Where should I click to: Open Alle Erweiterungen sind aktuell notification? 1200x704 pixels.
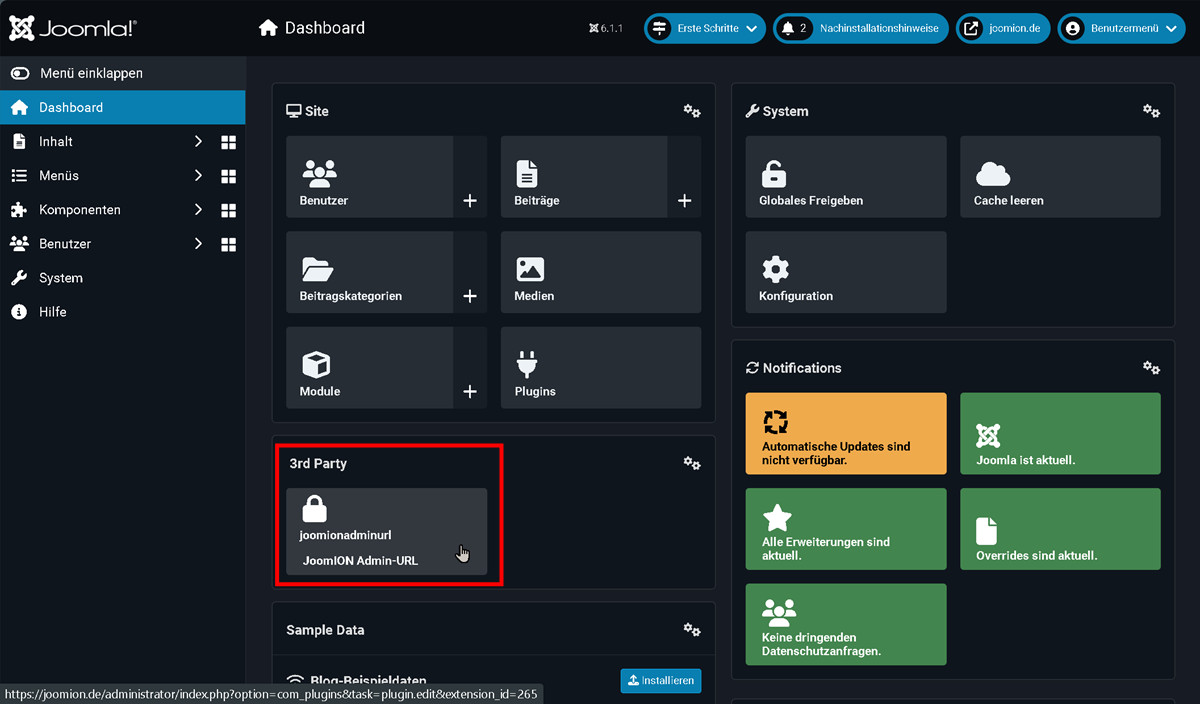[x=846, y=528]
